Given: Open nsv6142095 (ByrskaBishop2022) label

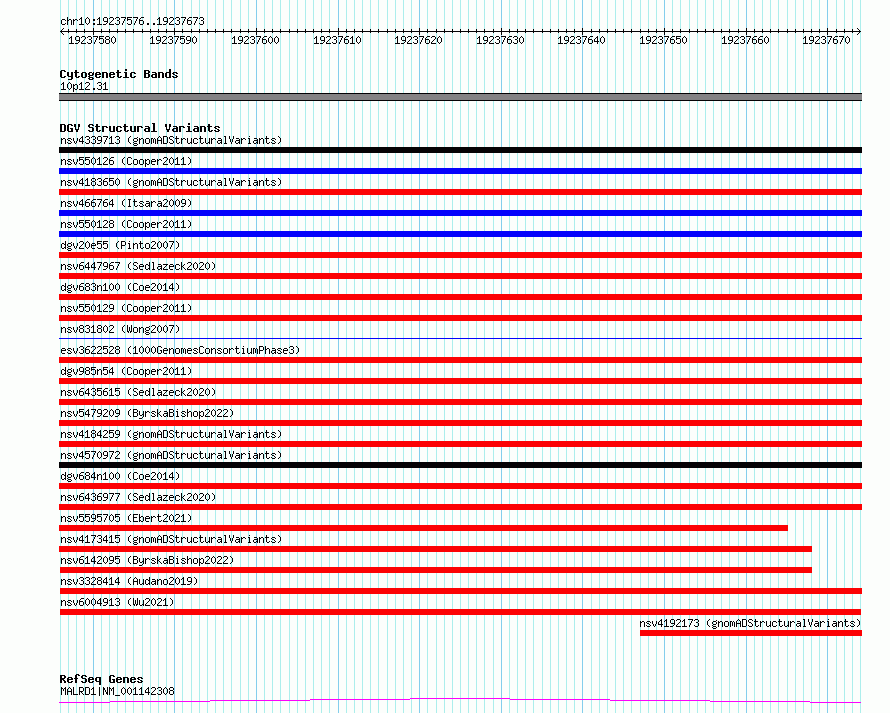Looking at the screenshot, I should (x=147, y=560).
